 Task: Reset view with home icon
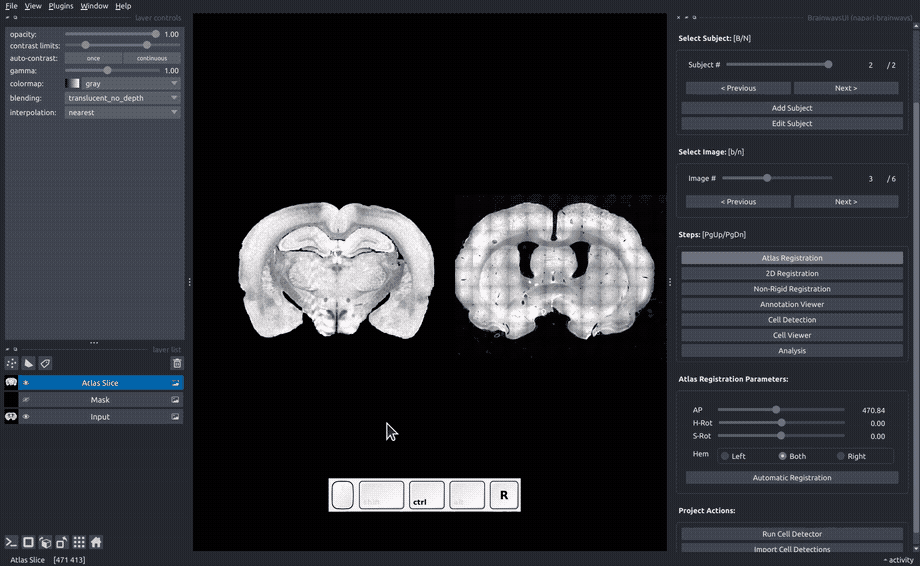coord(96,542)
